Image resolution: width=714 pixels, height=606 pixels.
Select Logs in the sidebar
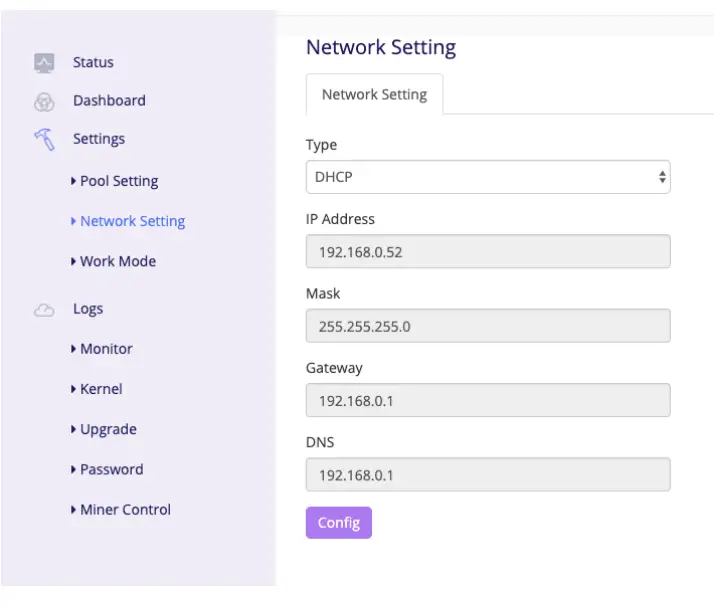[x=88, y=309]
